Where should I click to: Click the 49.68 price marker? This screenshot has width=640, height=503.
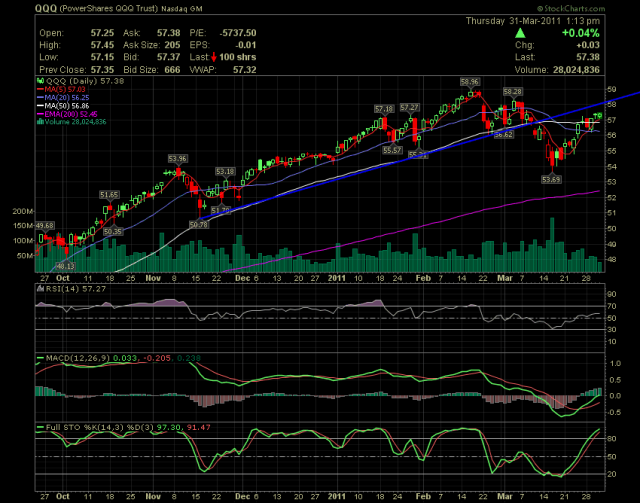(x=44, y=225)
